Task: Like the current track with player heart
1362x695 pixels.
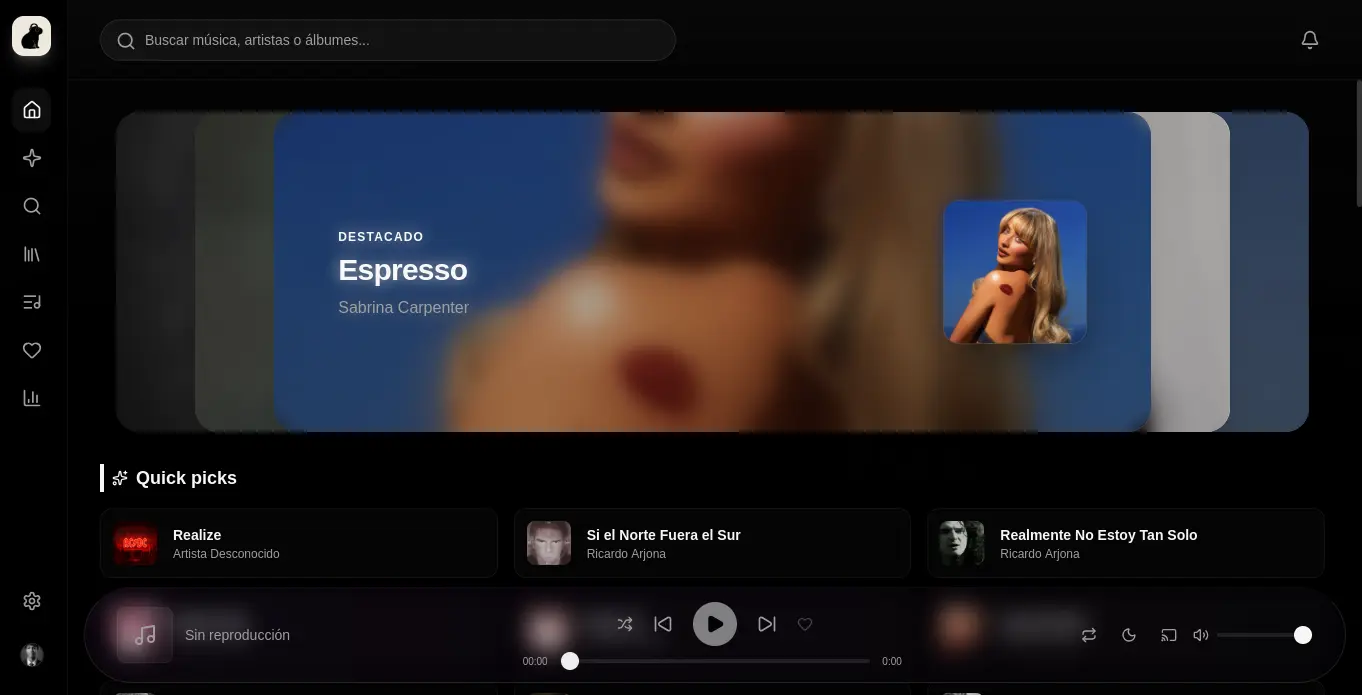Action: 805,624
